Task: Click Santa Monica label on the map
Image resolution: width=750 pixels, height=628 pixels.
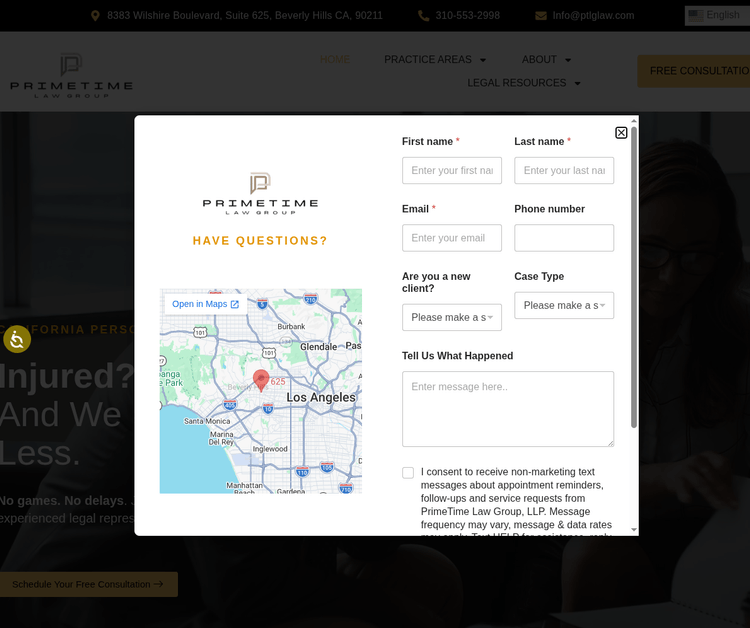Action: [207, 421]
